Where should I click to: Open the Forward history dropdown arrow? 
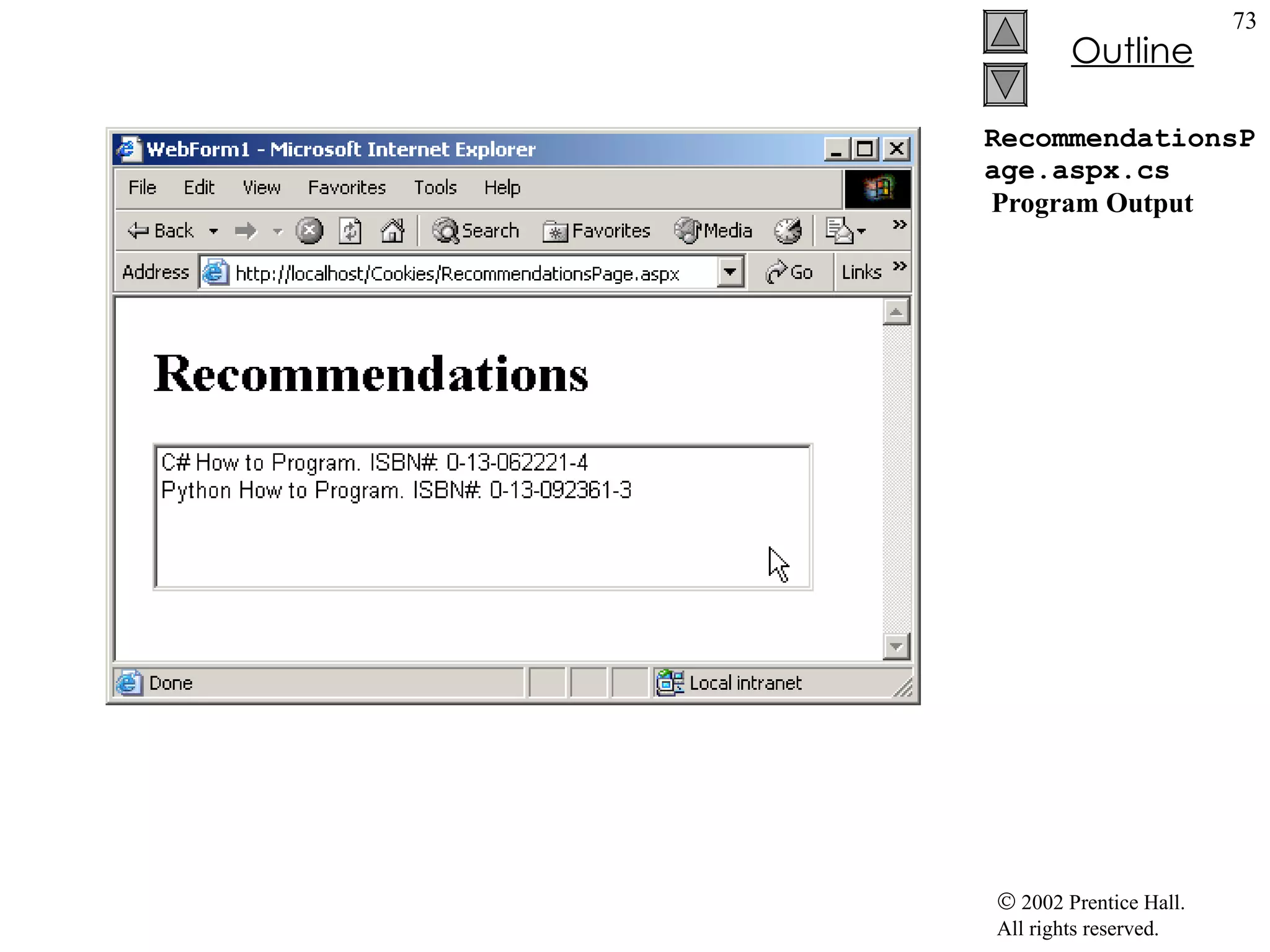click(277, 232)
